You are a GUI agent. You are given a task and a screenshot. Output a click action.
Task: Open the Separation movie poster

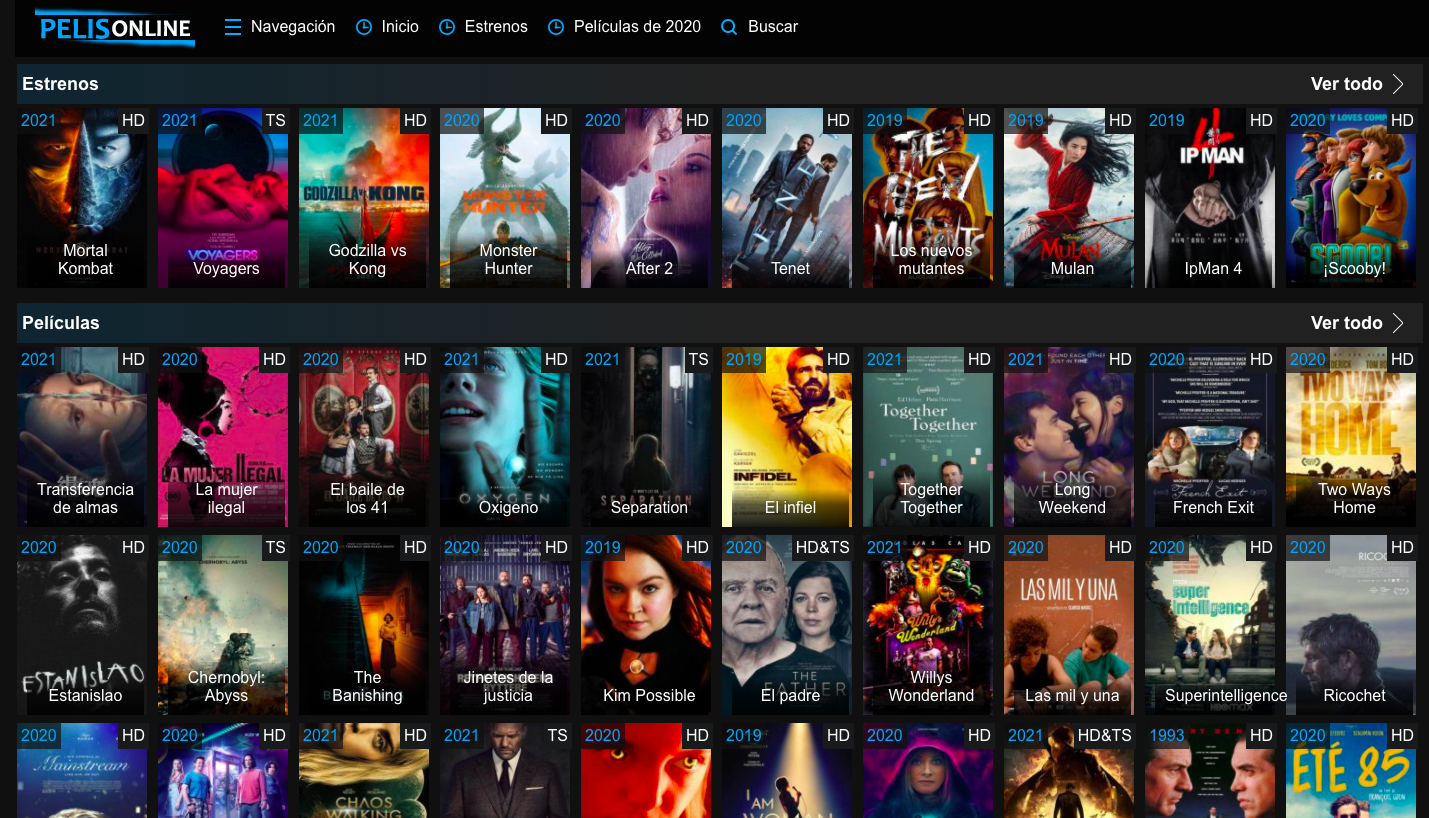click(646, 437)
